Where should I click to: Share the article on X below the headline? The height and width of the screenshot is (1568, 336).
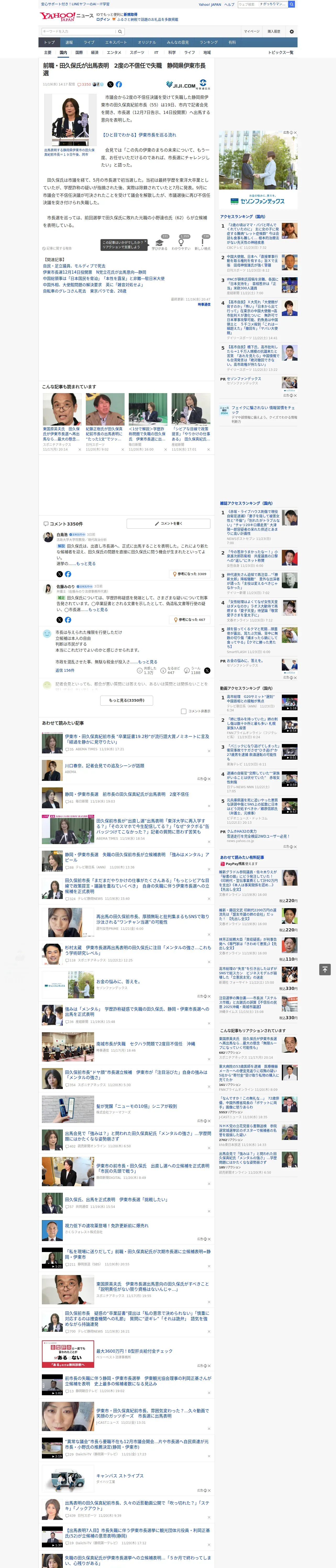[110, 85]
